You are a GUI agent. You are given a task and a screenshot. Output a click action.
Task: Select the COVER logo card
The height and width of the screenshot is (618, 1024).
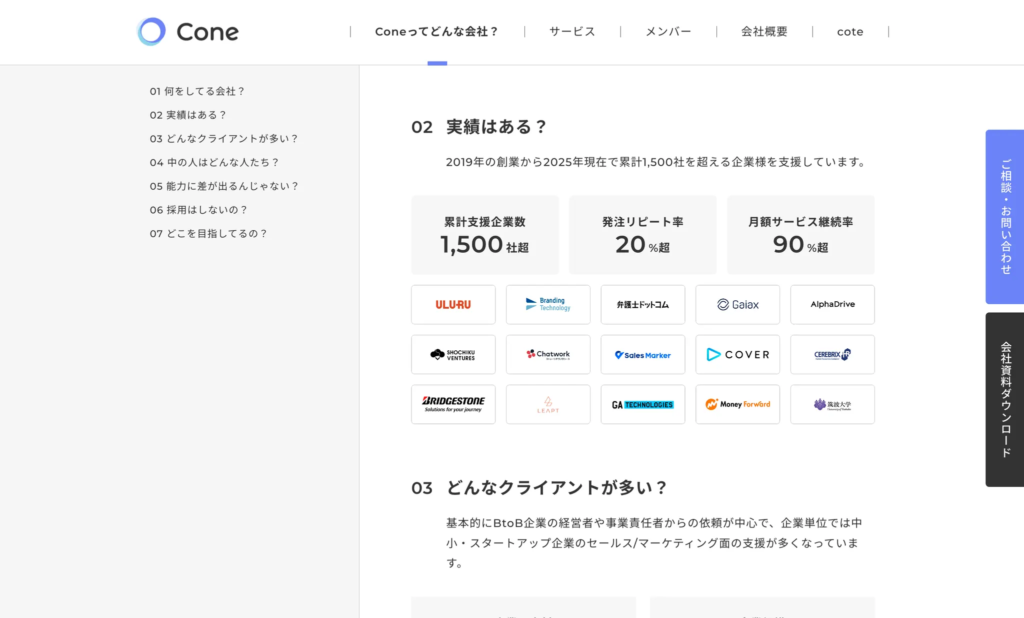click(x=738, y=355)
